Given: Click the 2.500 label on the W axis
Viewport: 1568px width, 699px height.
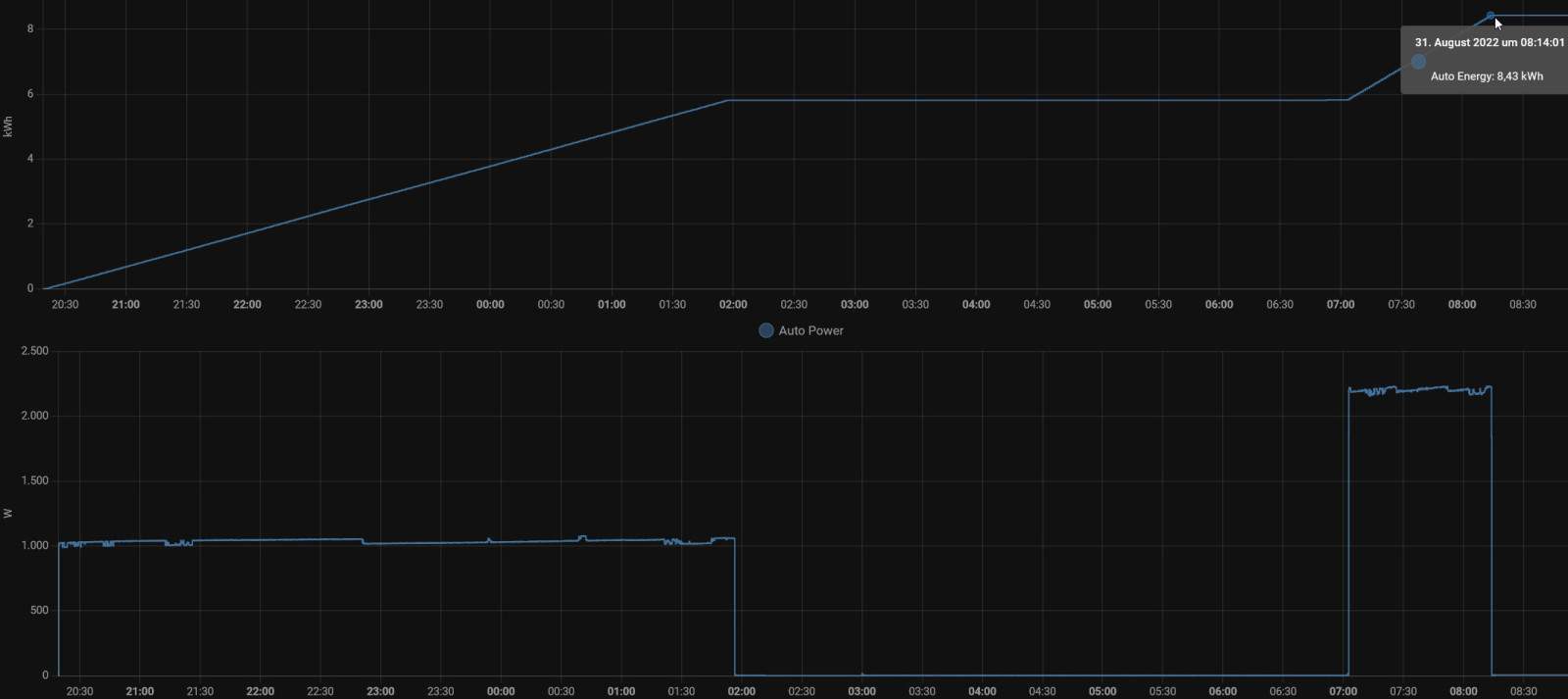Looking at the screenshot, I should (x=34, y=351).
